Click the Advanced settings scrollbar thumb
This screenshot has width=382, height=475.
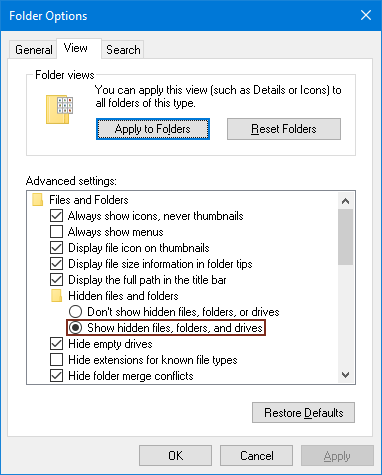(345, 237)
